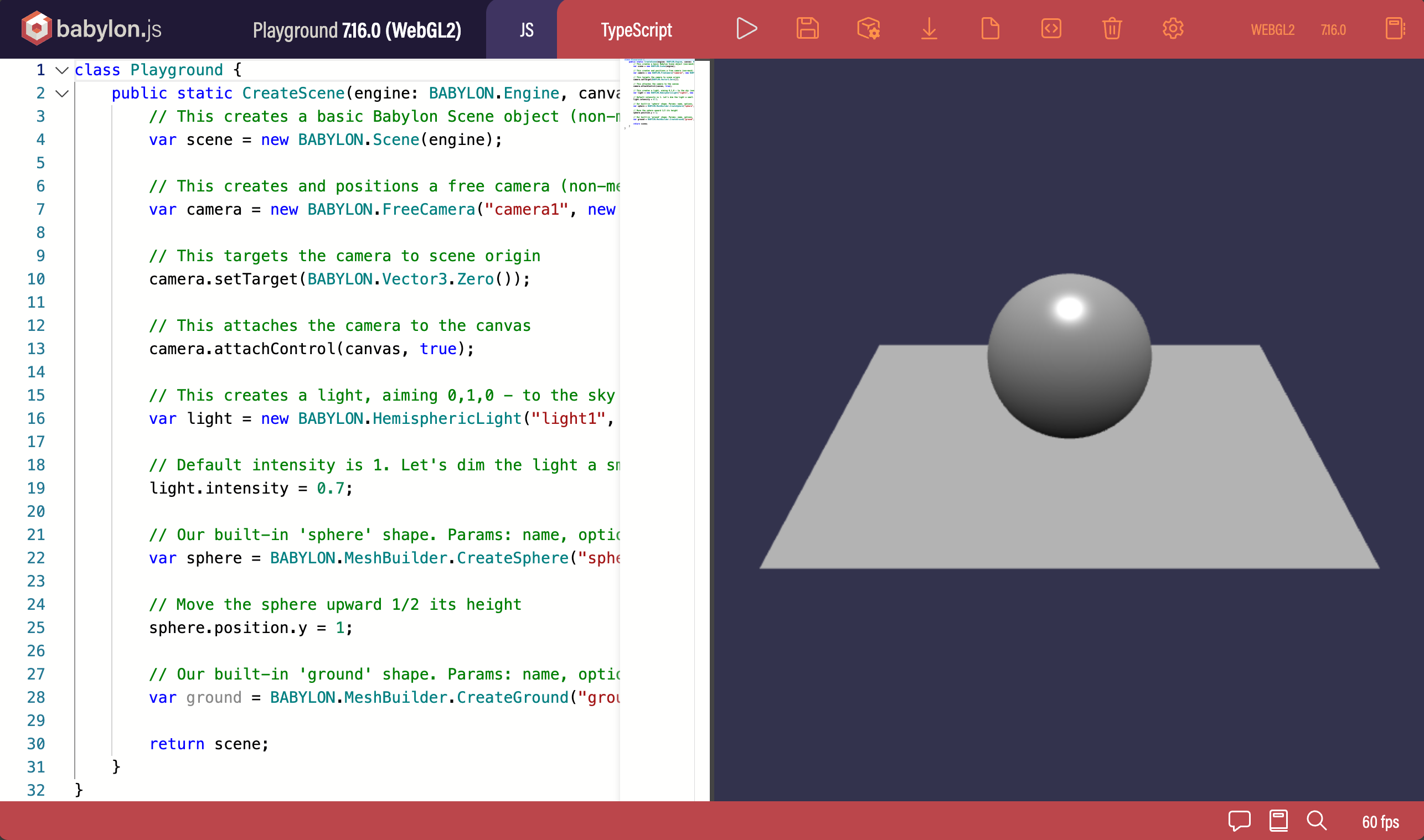Open the forum chat bubble icon in footer
This screenshot has width=1424, height=840.
click(x=1239, y=821)
